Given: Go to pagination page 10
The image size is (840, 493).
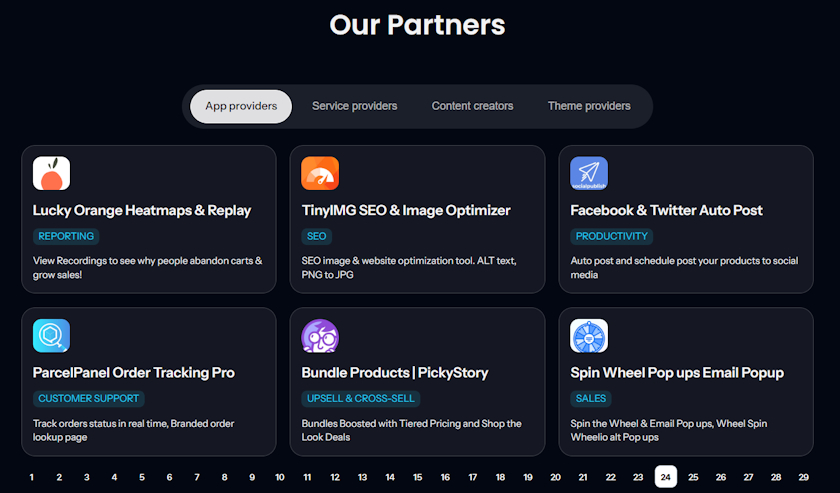Looking at the screenshot, I should click(x=280, y=477).
